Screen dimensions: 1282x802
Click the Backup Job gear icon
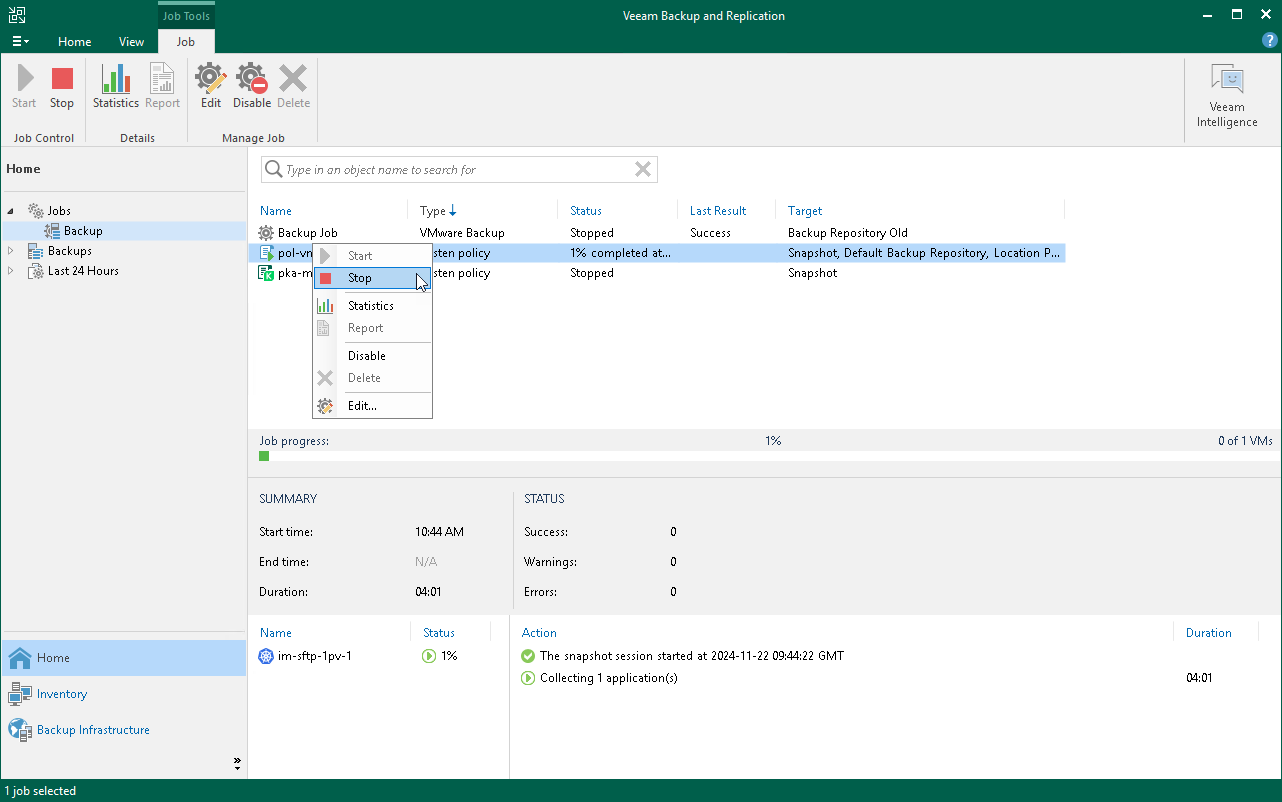(x=266, y=233)
